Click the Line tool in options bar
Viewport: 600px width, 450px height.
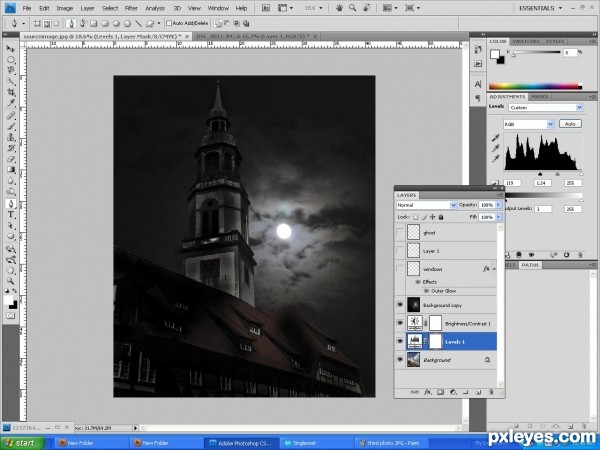click(x=138, y=23)
